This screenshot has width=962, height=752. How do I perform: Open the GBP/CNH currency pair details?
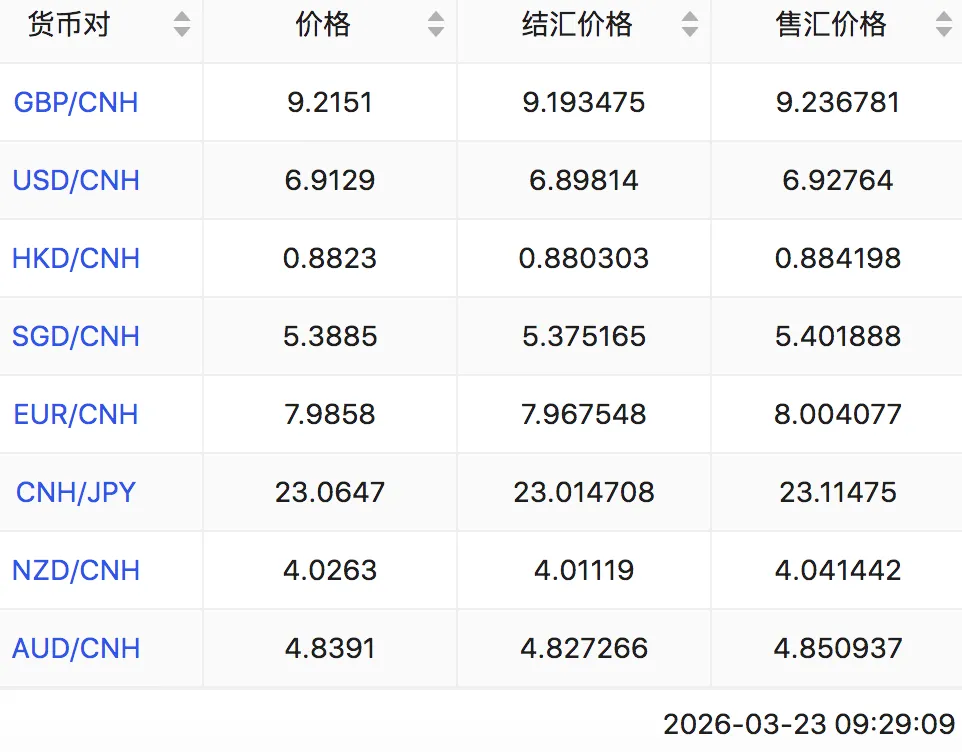pos(76,102)
